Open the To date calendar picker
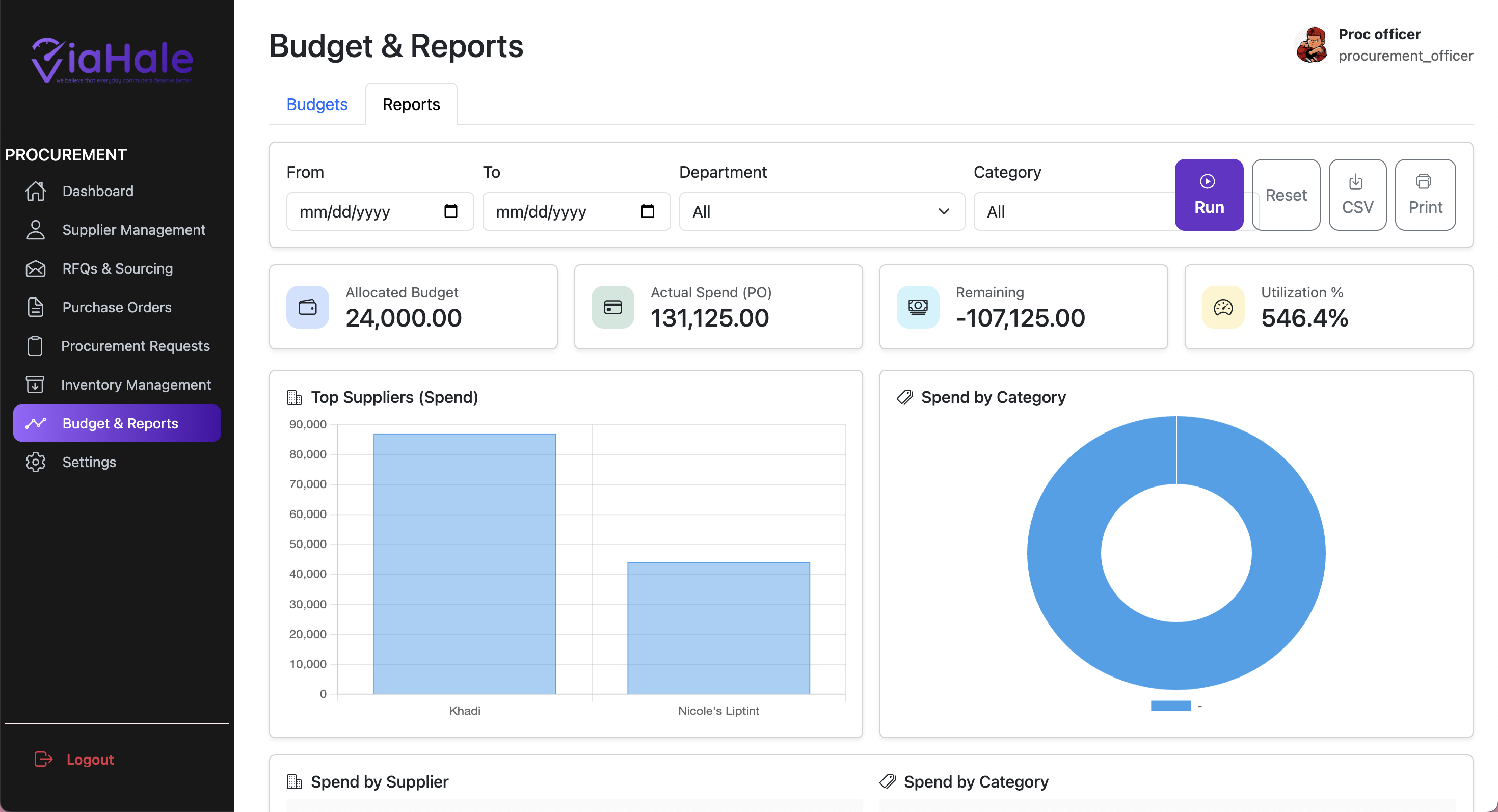The image size is (1498, 812). (647, 211)
